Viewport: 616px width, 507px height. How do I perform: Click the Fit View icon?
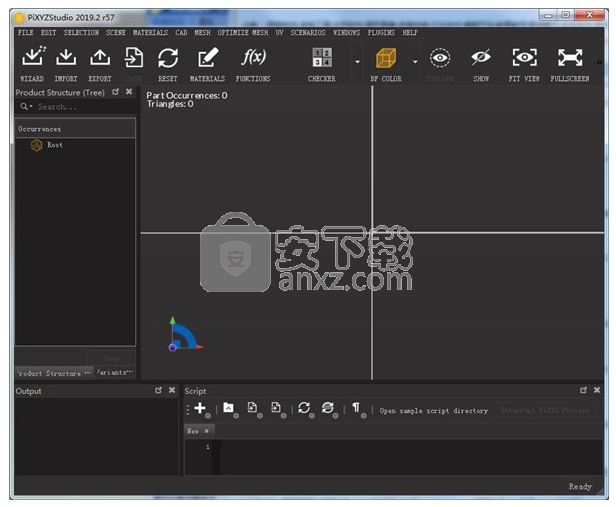tap(524, 57)
